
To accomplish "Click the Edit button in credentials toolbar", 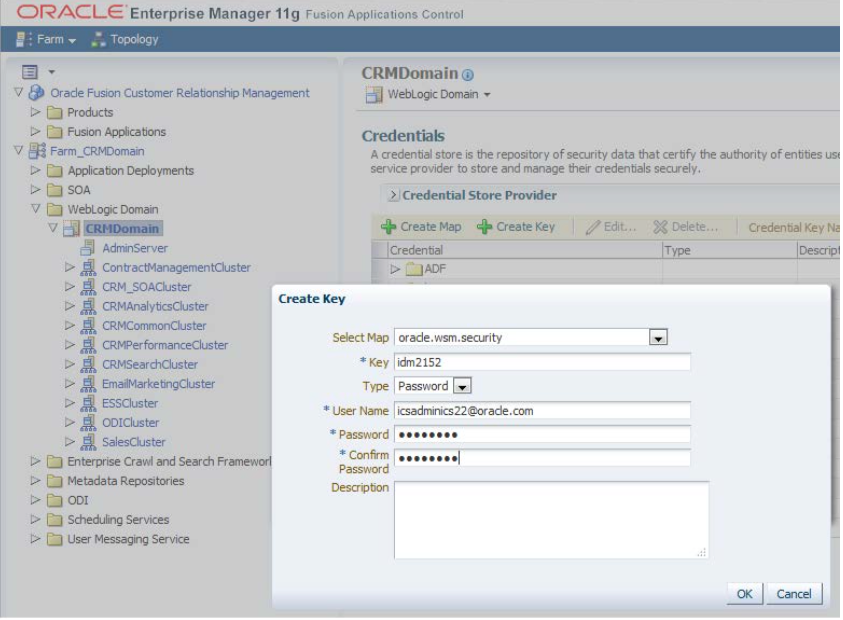I will pos(611,227).
